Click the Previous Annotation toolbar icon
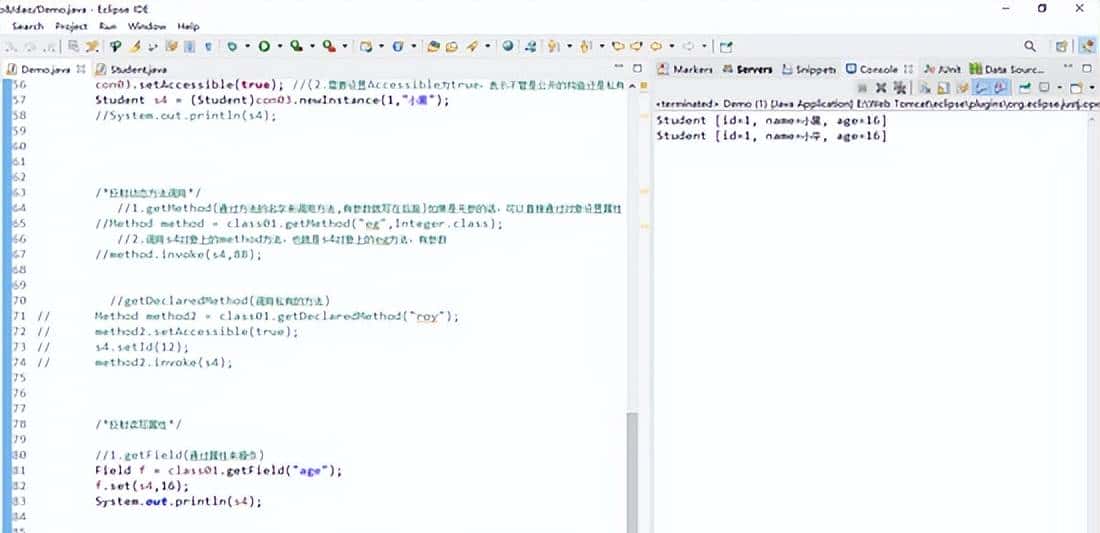 click(585, 46)
